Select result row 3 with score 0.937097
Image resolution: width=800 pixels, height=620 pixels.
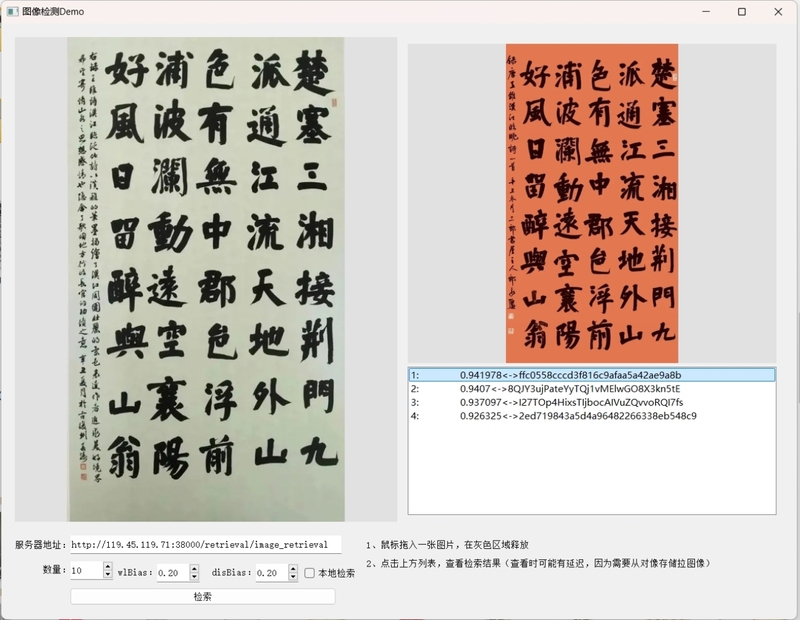click(x=592, y=402)
